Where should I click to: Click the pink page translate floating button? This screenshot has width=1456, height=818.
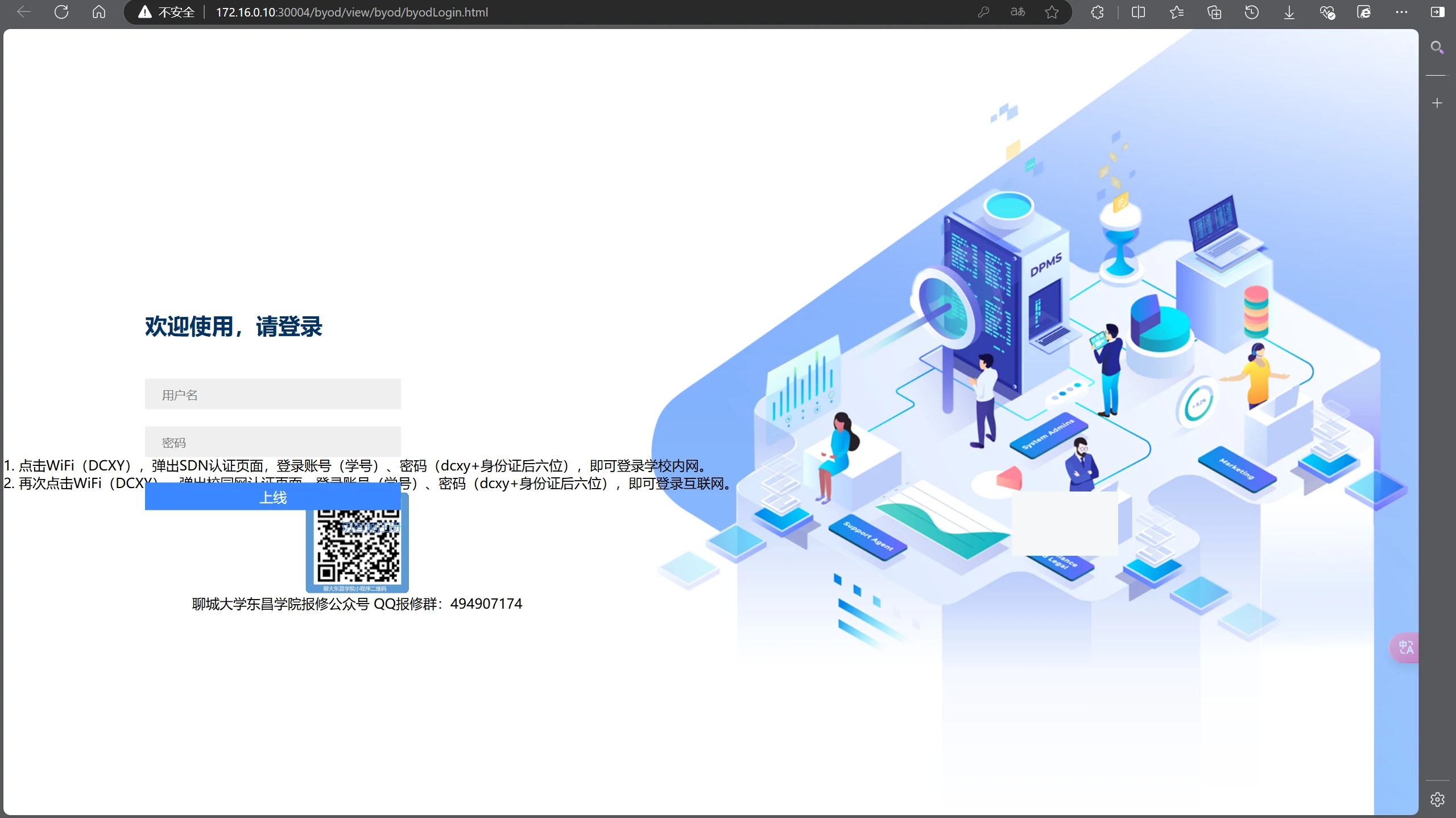tap(1406, 648)
